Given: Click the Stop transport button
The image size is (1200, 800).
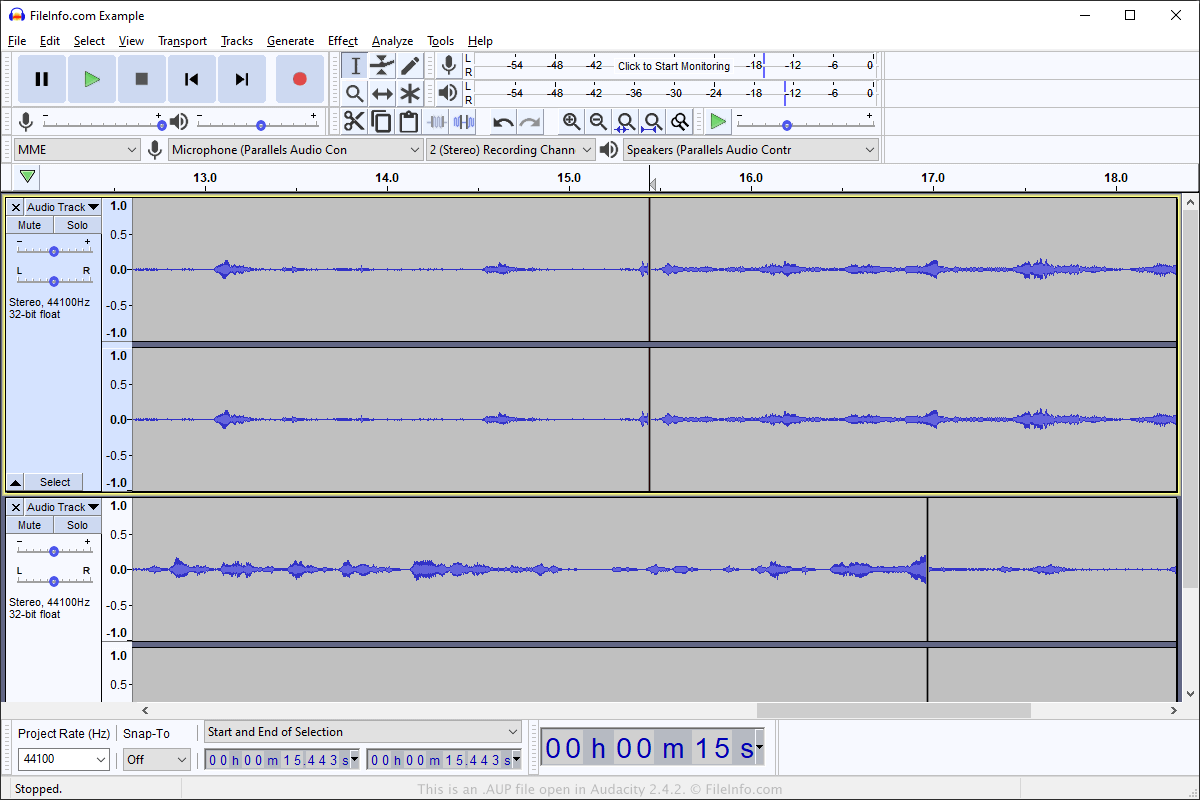Looking at the screenshot, I should (x=142, y=79).
